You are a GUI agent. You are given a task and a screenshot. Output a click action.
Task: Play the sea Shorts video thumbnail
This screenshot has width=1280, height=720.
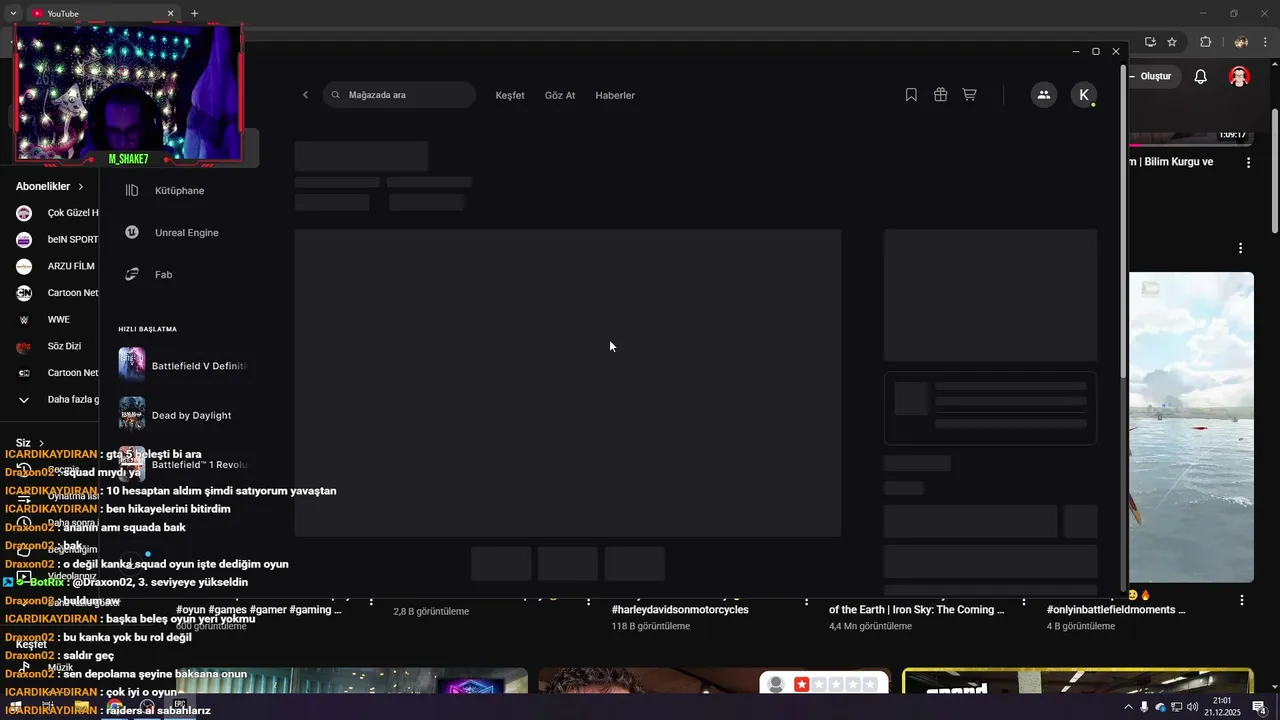click(1191, 427)
